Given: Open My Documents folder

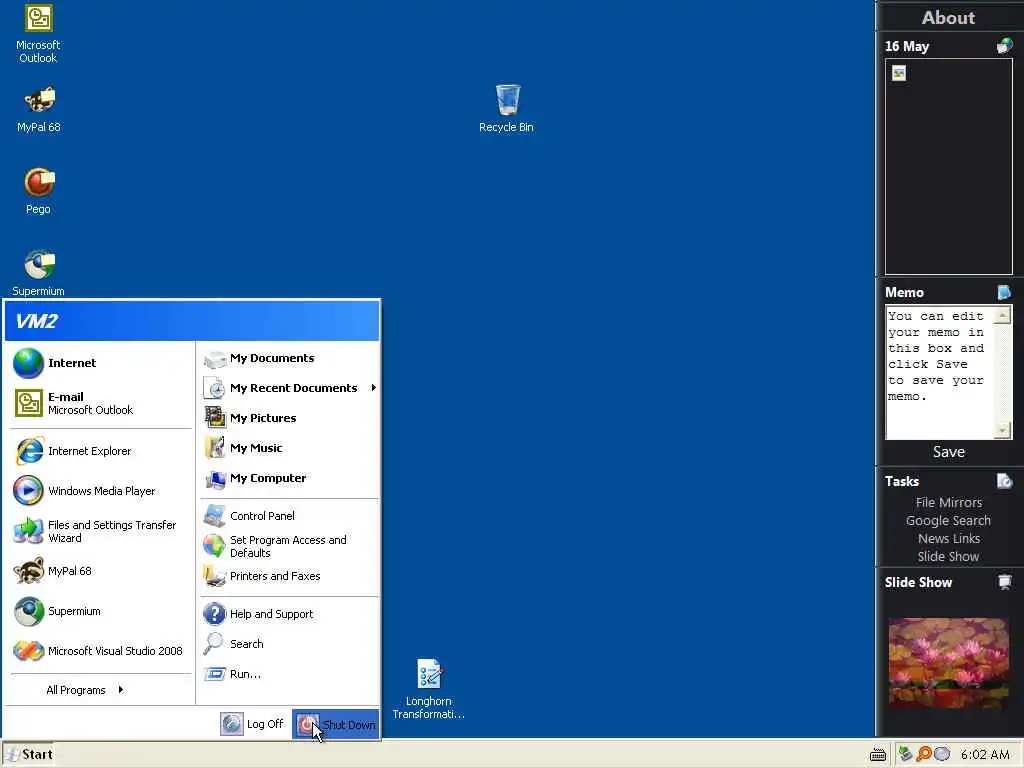Looking at the screenshot, I should [289, 358].
